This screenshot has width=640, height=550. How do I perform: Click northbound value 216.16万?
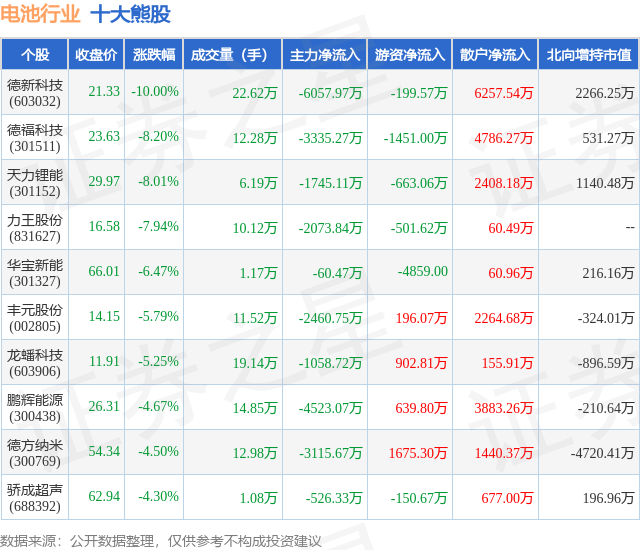coord(608,273)
